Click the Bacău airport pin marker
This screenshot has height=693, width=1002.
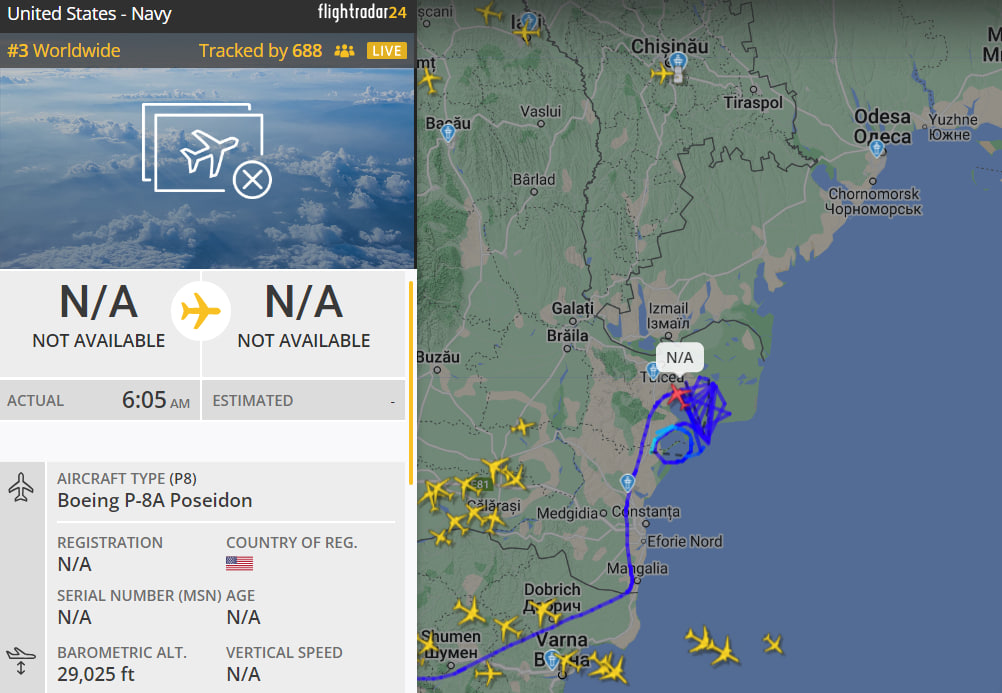click(448, 133)
